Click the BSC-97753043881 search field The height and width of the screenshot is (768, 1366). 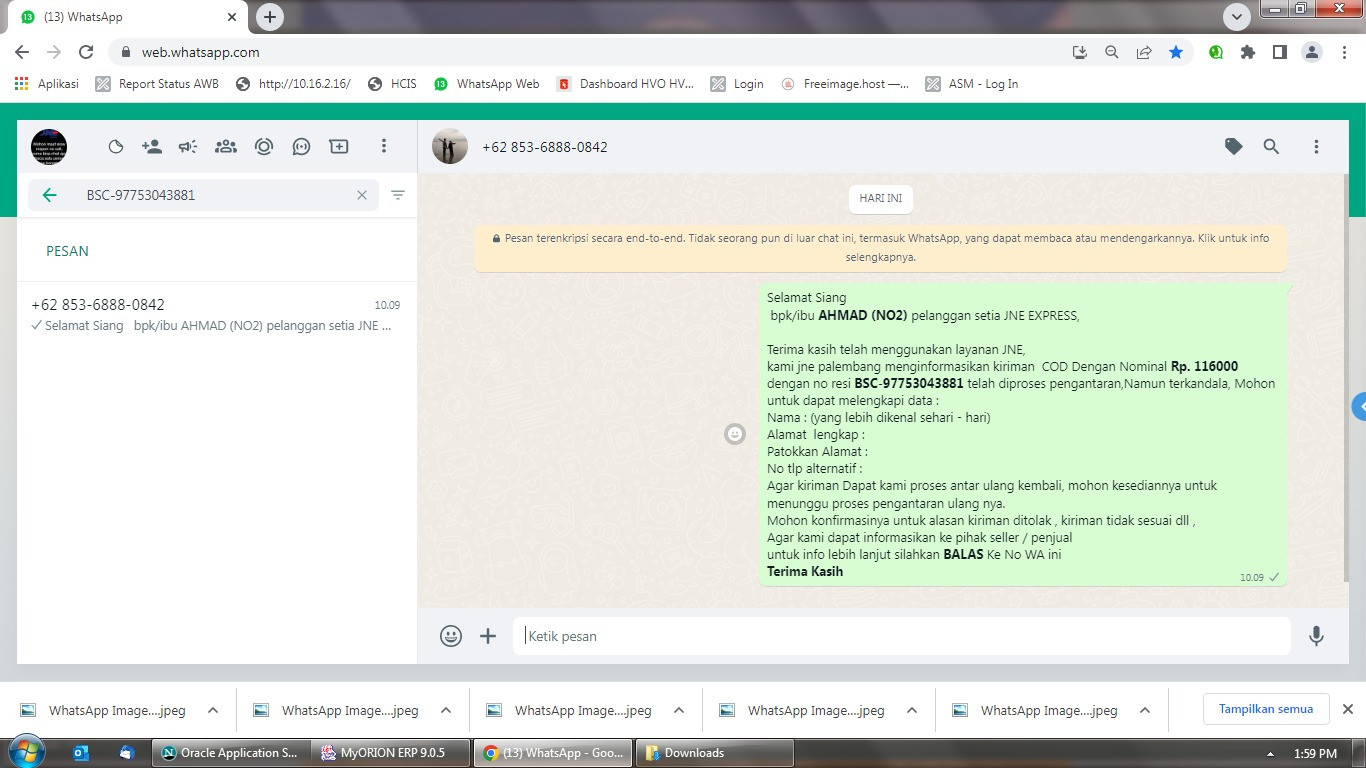203,195
